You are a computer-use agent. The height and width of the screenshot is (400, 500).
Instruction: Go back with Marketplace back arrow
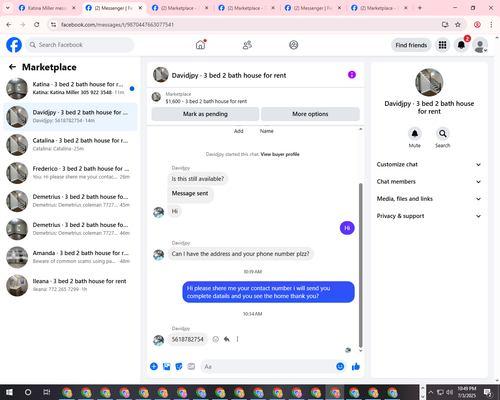[x=12, y=67]
